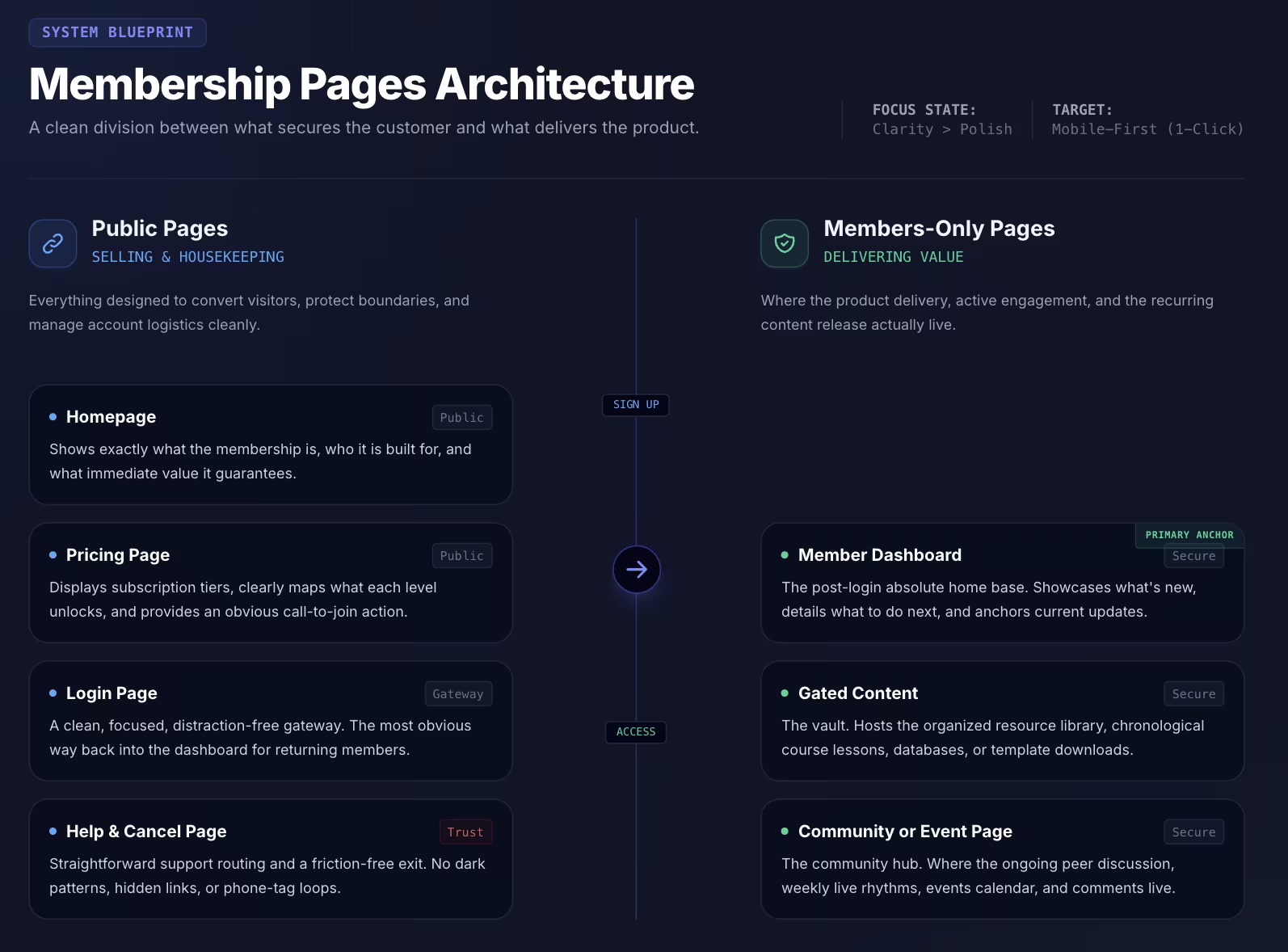Click the Public Pages chain-link icon
The image size is (1288, 952).
[x=53, y=243]
